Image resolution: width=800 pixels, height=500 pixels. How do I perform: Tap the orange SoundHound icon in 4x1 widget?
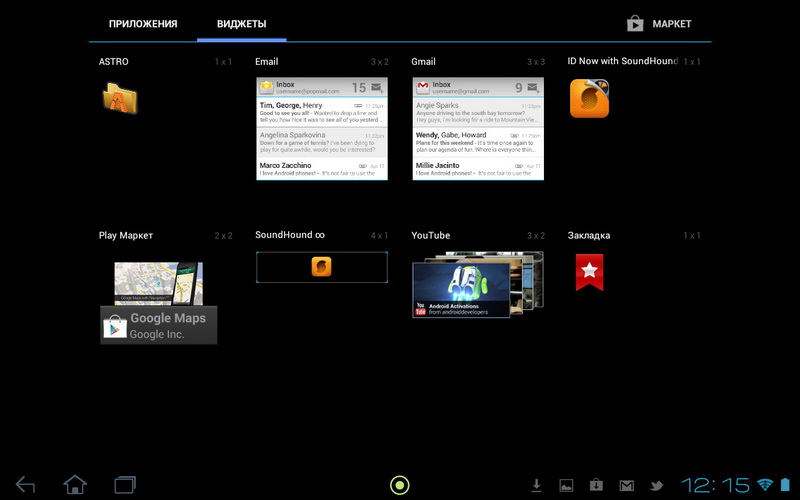(321, 266)
